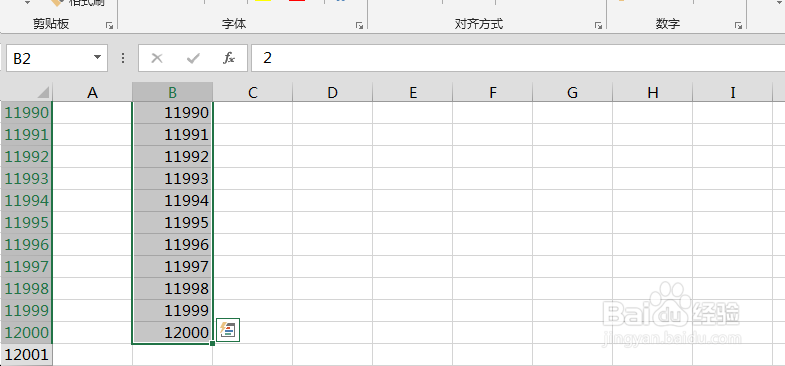Open the 剪贴板 clipboard dialog launcher
785x366 pixels.
click(109, 25)
